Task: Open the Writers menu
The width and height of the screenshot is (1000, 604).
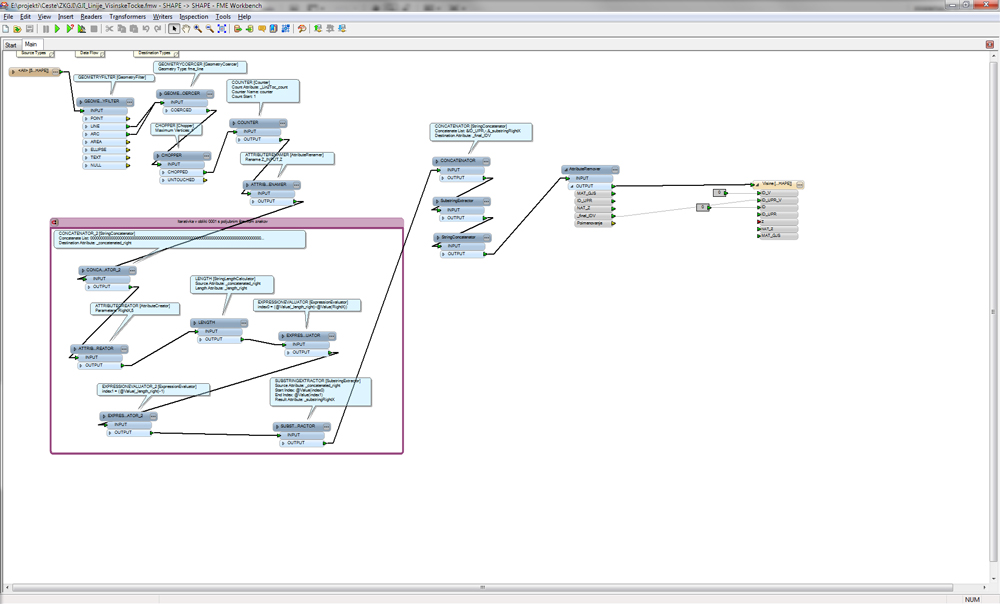Action: 163,17
